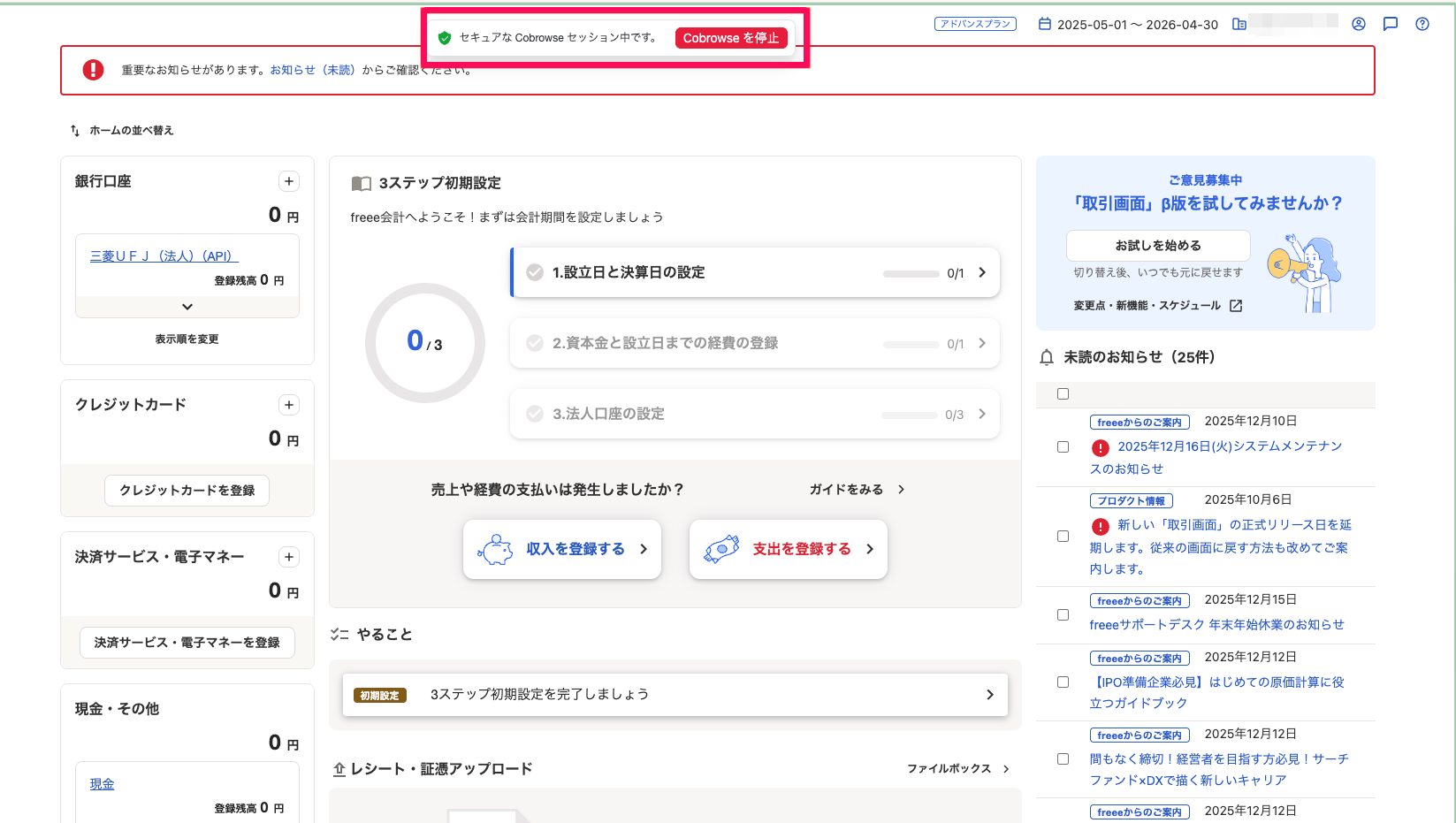This screenshot has width=1456, height=823.
Task: Click the book icon next to 3ステップ初期設定
Action: 362,183
